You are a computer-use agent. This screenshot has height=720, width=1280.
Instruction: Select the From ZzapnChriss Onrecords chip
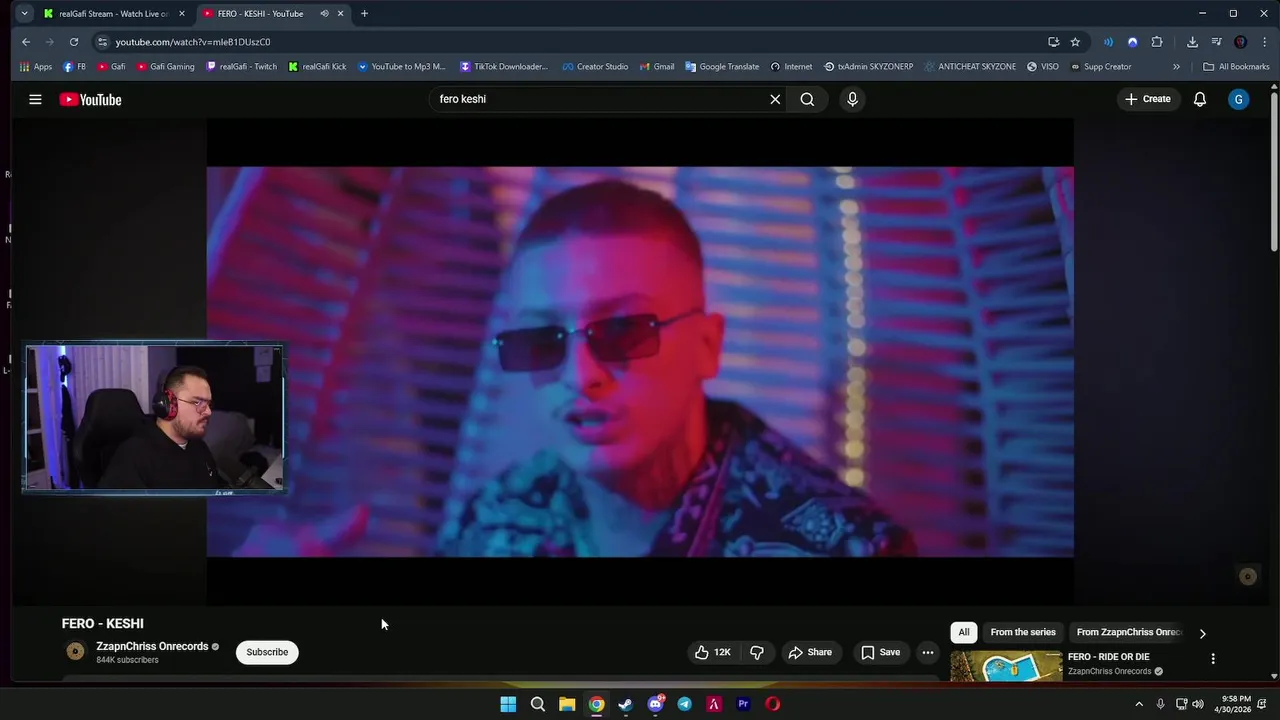[1129, 632]
